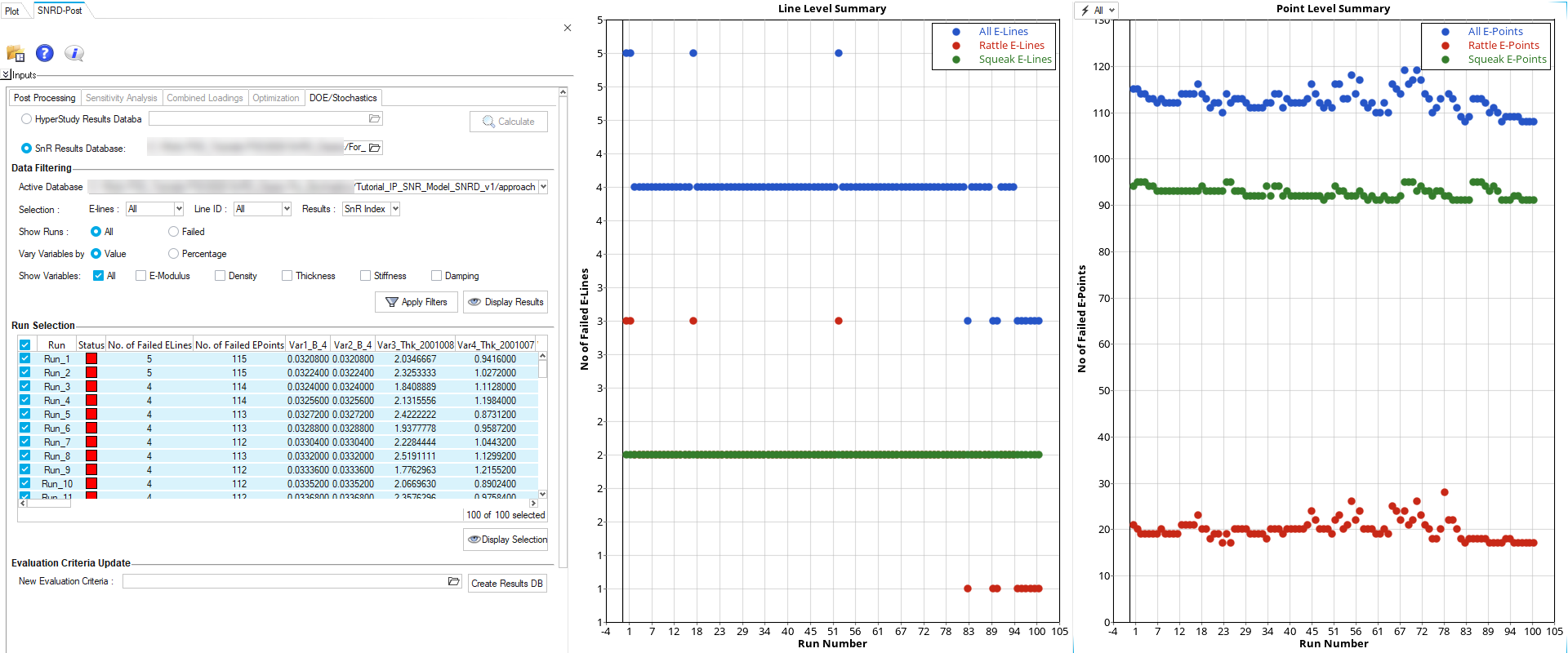Open the E-lines selection dropdown
The image size is (1568, 653).
tap(179, 209)
